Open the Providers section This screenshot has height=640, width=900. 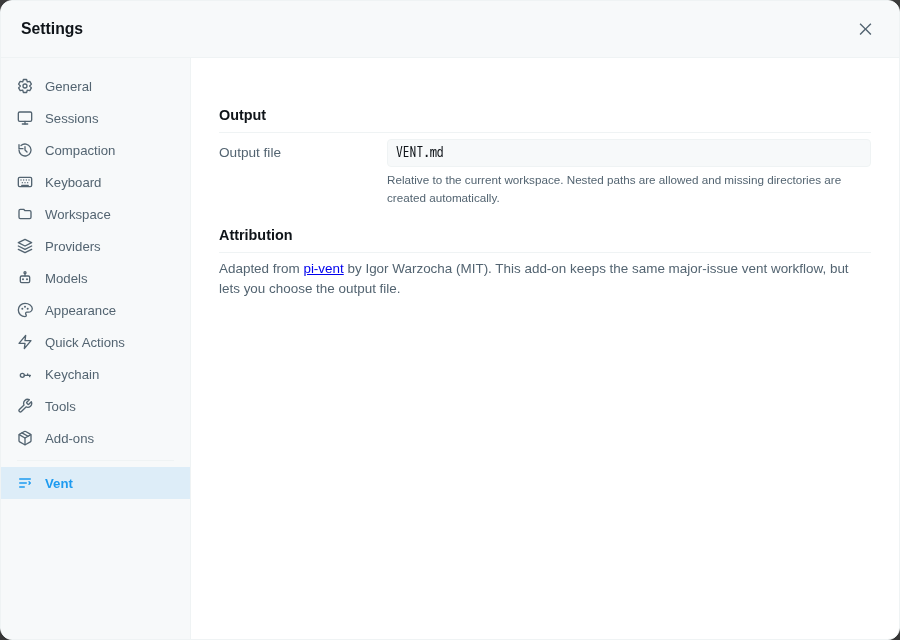tap(95, 246)
